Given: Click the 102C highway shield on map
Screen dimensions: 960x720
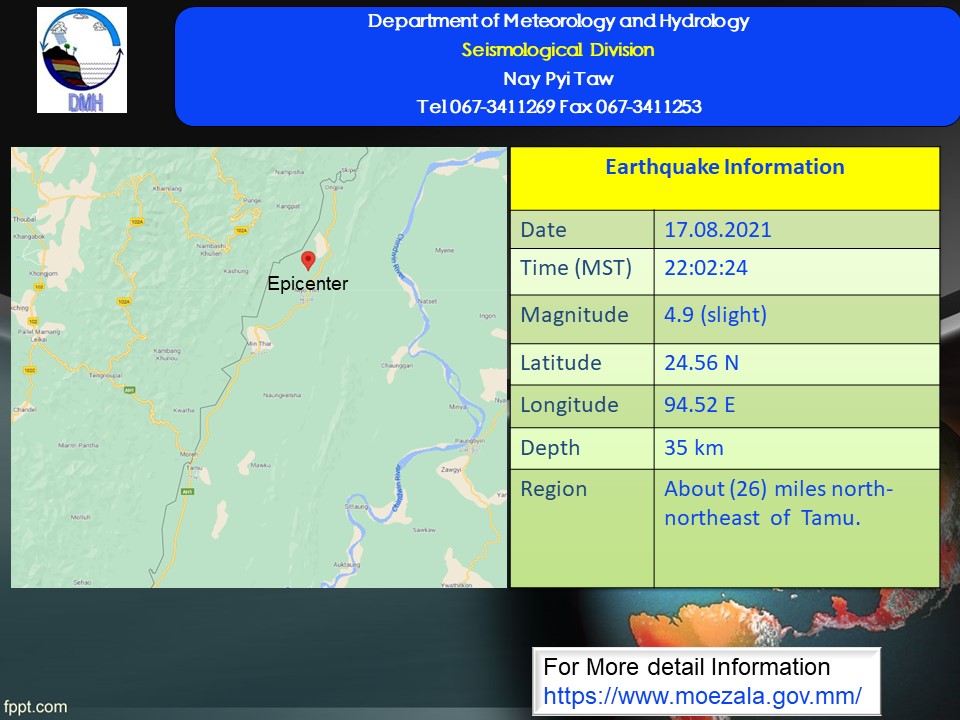Looking at the screenshot, I should click(30, 371).
